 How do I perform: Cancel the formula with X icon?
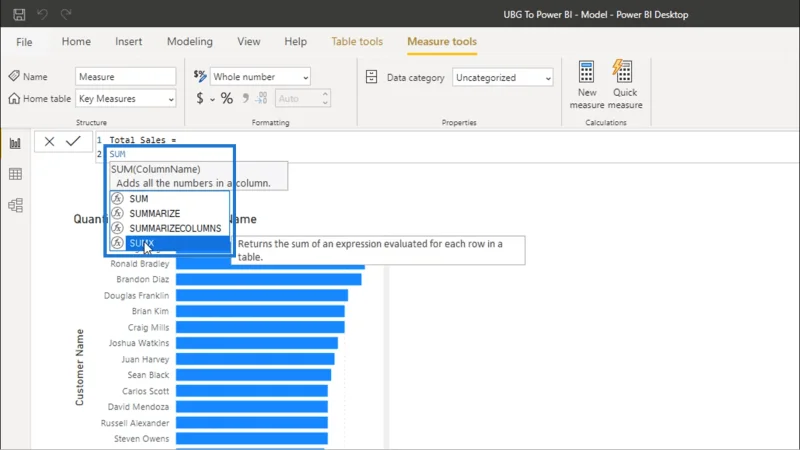coord(49,141)
